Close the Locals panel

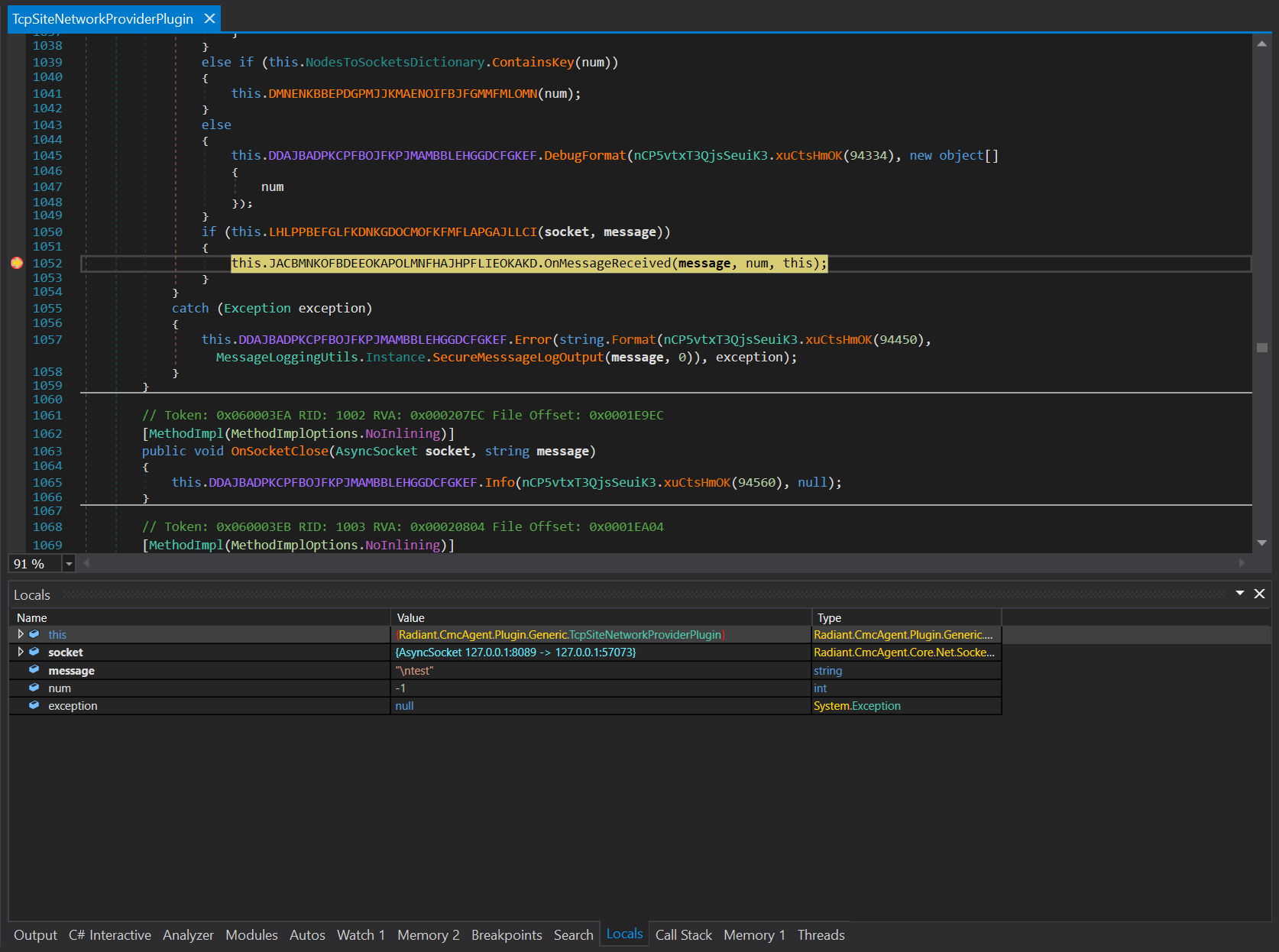[1259, 594]
